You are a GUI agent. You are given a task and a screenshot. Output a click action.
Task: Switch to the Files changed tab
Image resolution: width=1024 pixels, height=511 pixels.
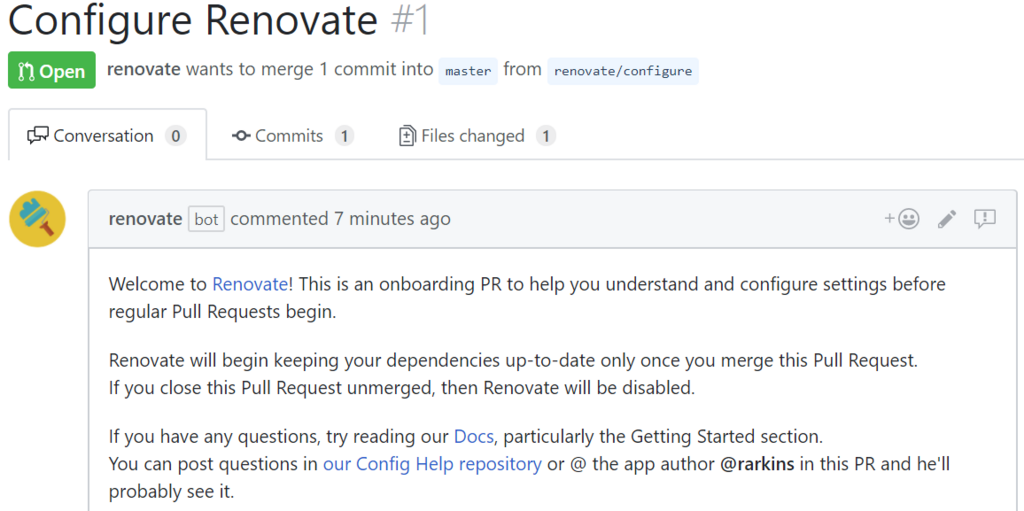click(x=477, y=136)
